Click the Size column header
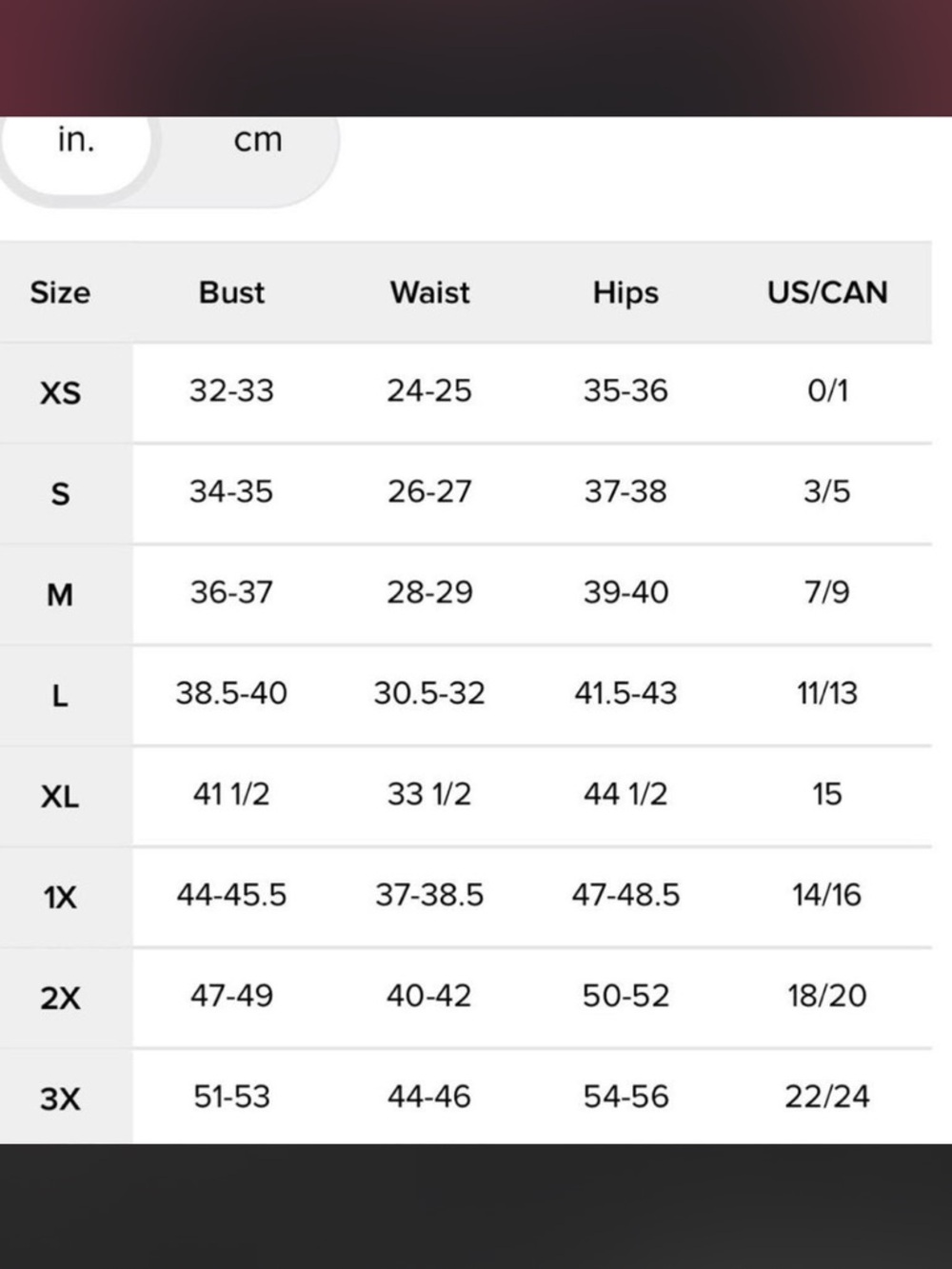 click(60, 292)
